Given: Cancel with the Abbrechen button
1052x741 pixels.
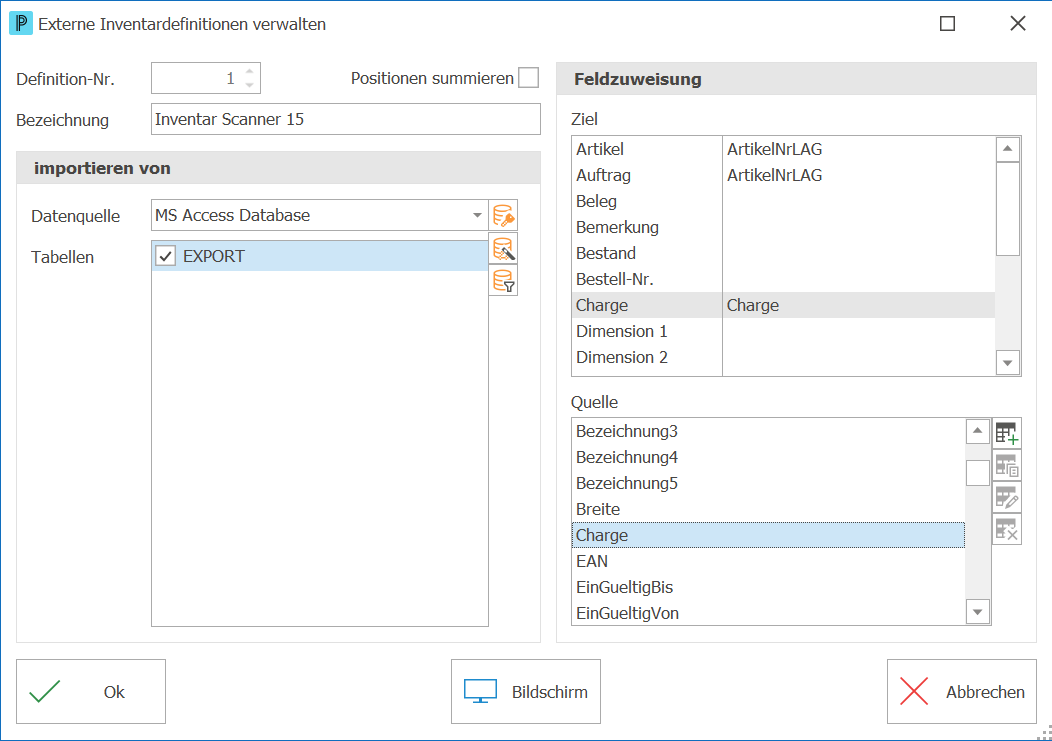Looking at the screenshot, I should [x=961, y=691].
